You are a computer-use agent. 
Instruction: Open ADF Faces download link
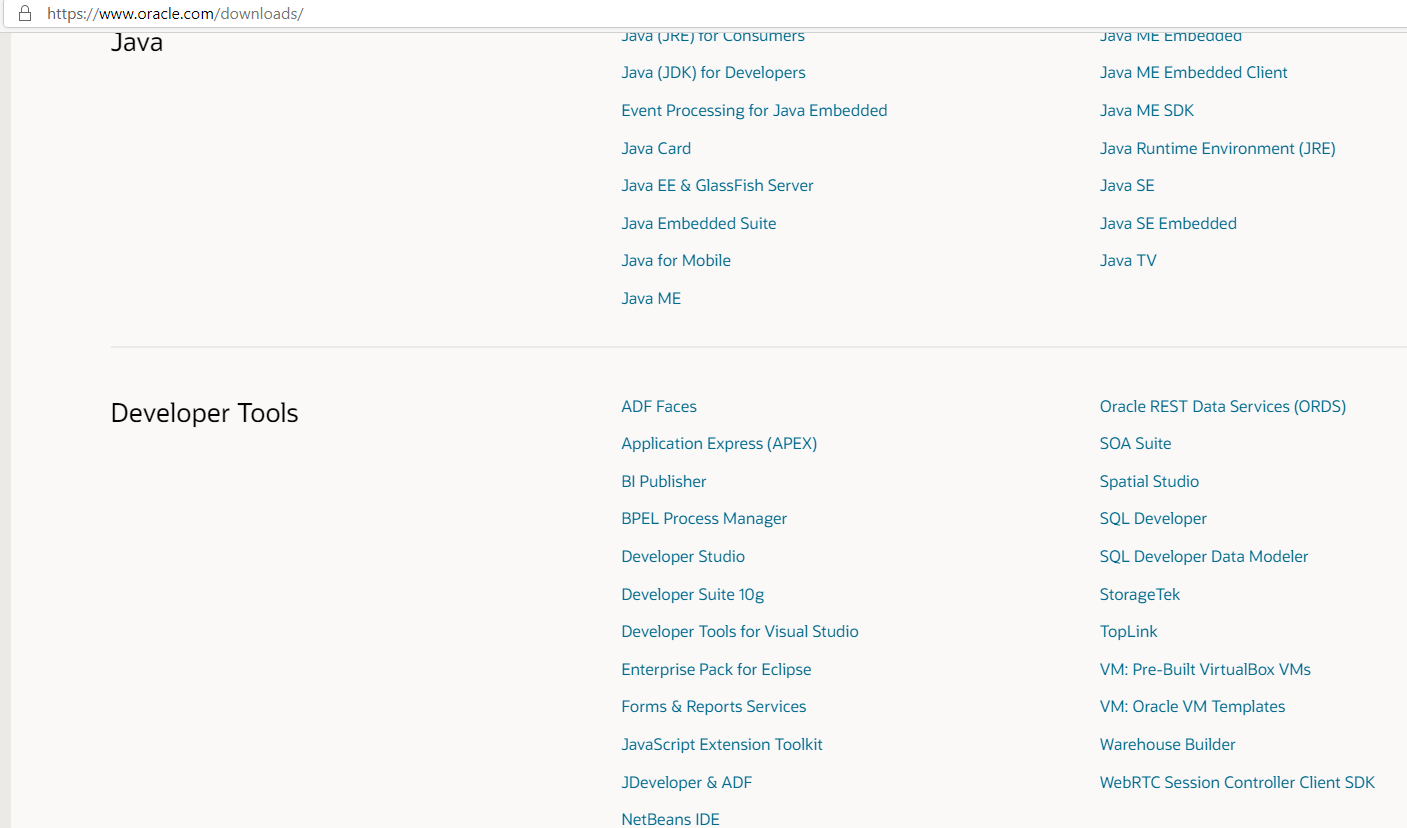(x=659, y=407)
